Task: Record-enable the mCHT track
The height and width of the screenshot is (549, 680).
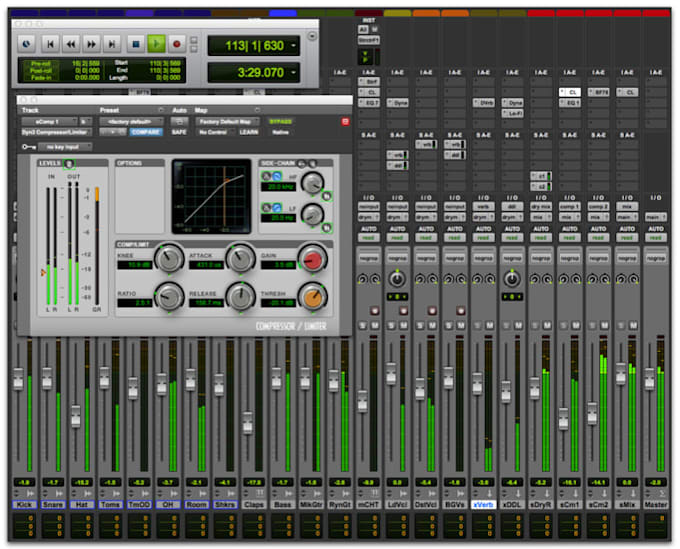Action: 374,310
